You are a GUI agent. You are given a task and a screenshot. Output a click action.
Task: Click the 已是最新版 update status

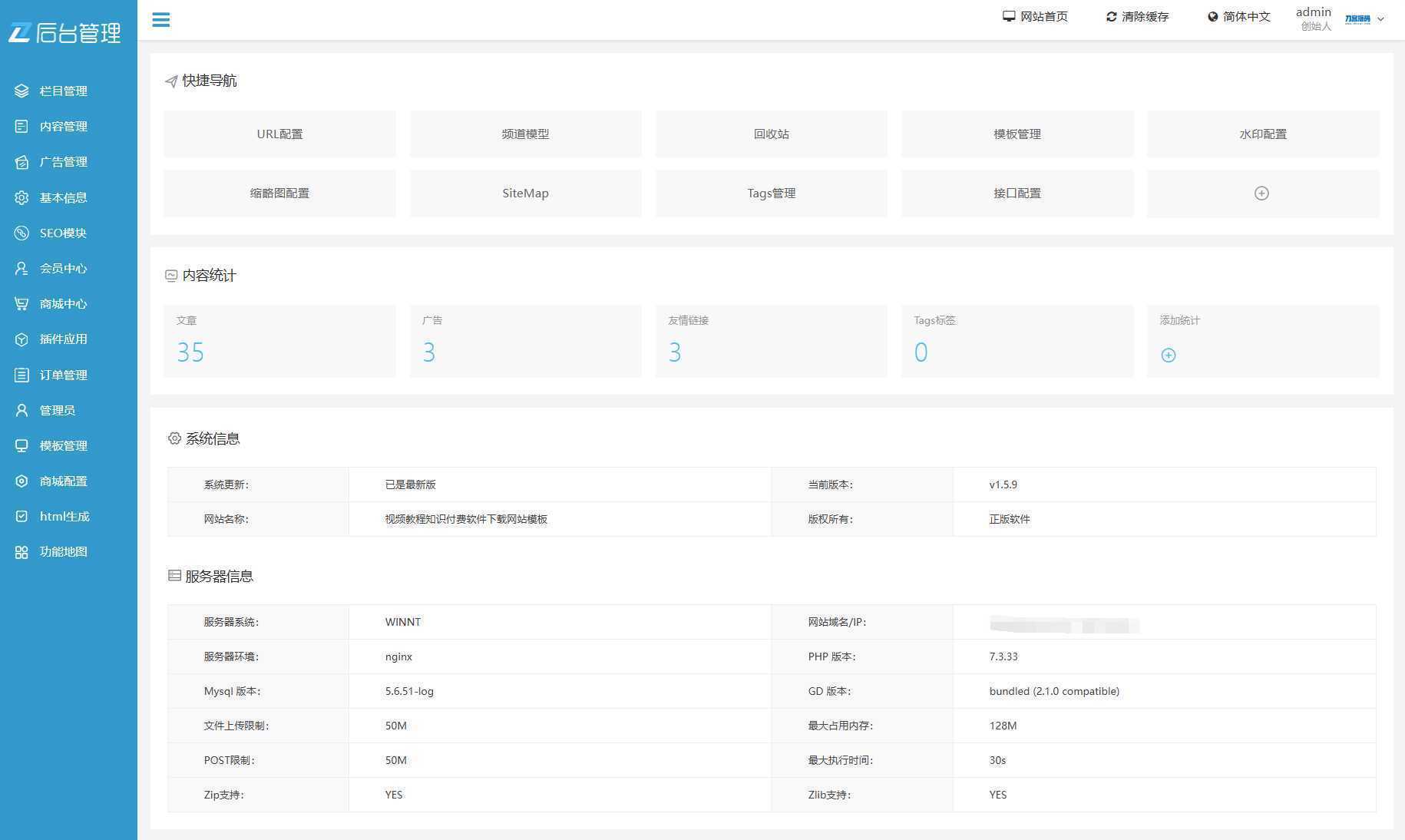click(411, 484)
